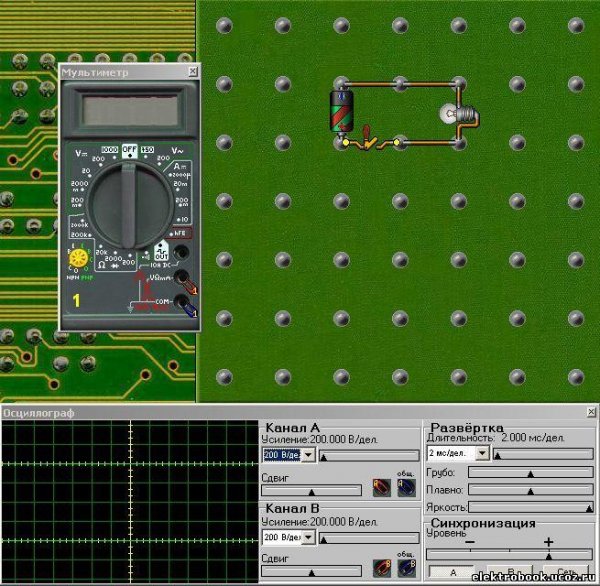Click the blue Channel A common probe icon
The height and width of the screenshot is (586, 600).
pyautogui.click(x=406, y=488)
